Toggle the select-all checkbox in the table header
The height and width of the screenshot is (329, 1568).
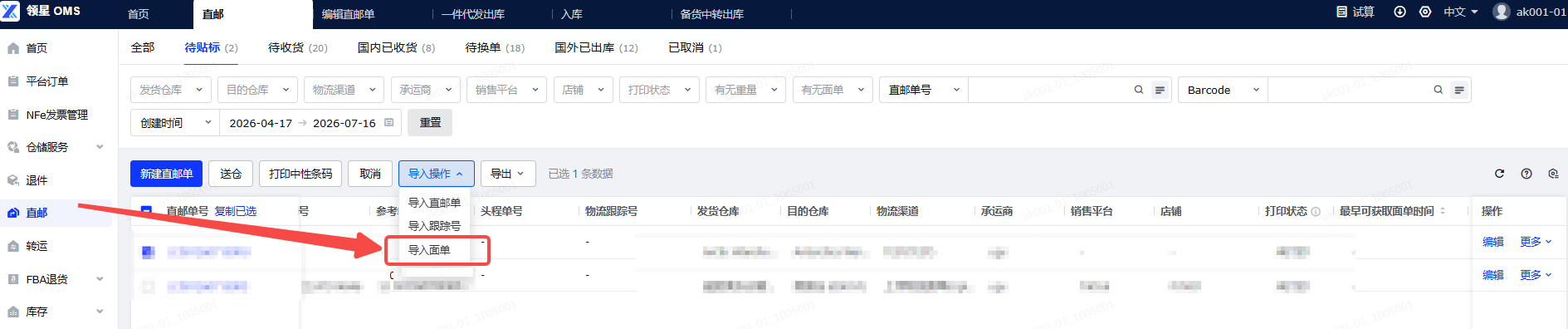pyautogui.click(x=147, y=211)
